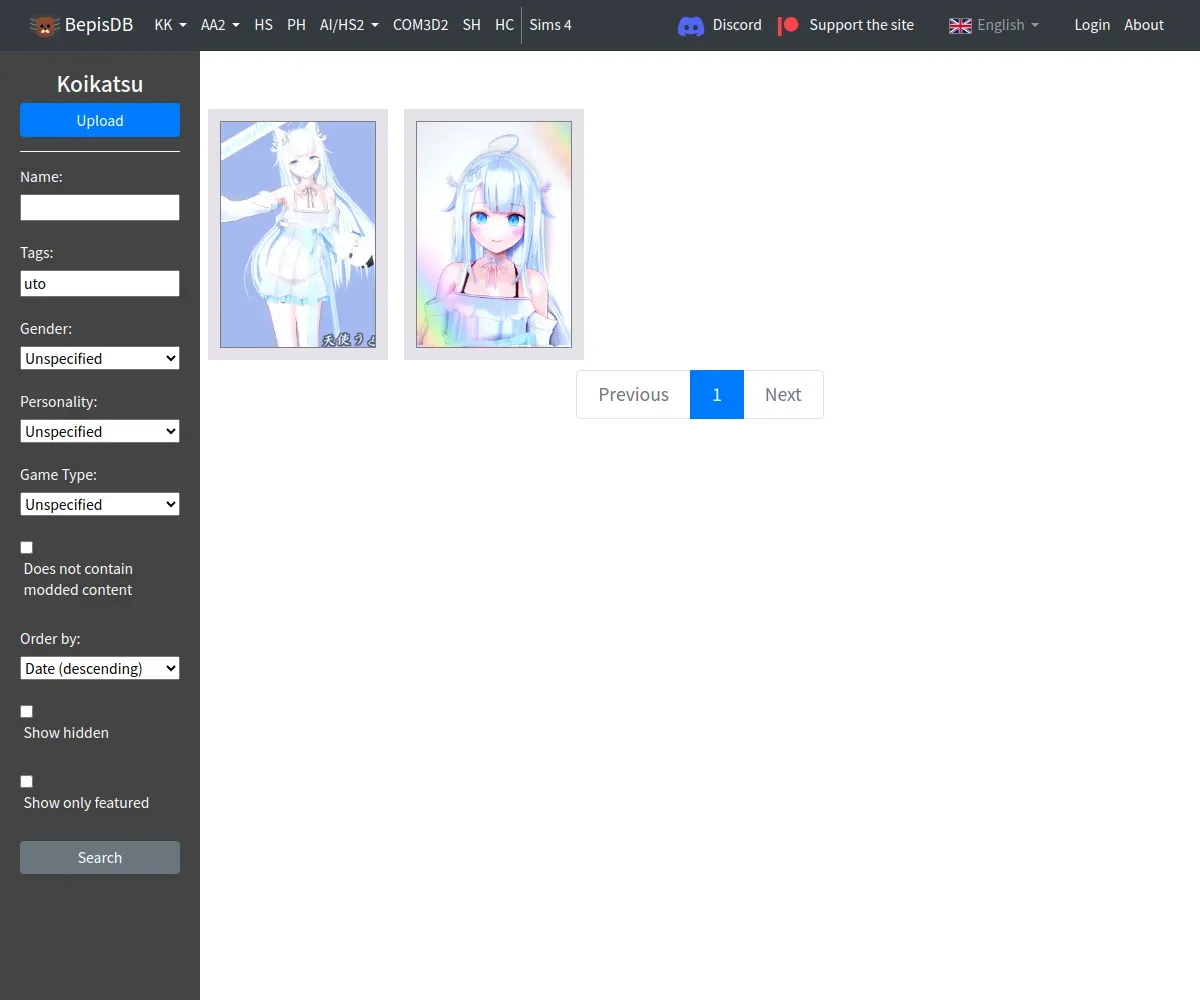Toggle 'Does not contain modded content' checkbox
The height and width of the screenshot is (1000, 1200).
[x=27, y=547]
